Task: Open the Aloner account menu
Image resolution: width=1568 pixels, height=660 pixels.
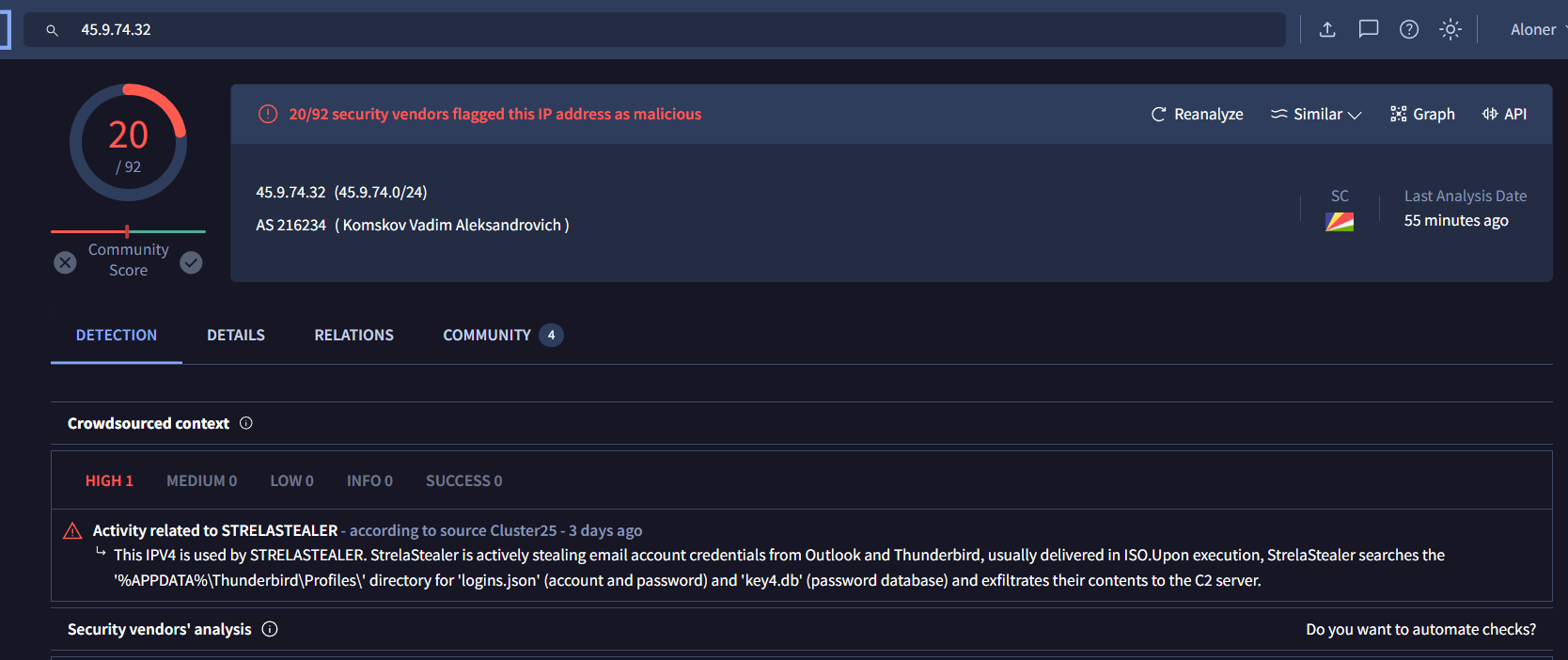Action: pyautogui.click(x=1533, y=29)
